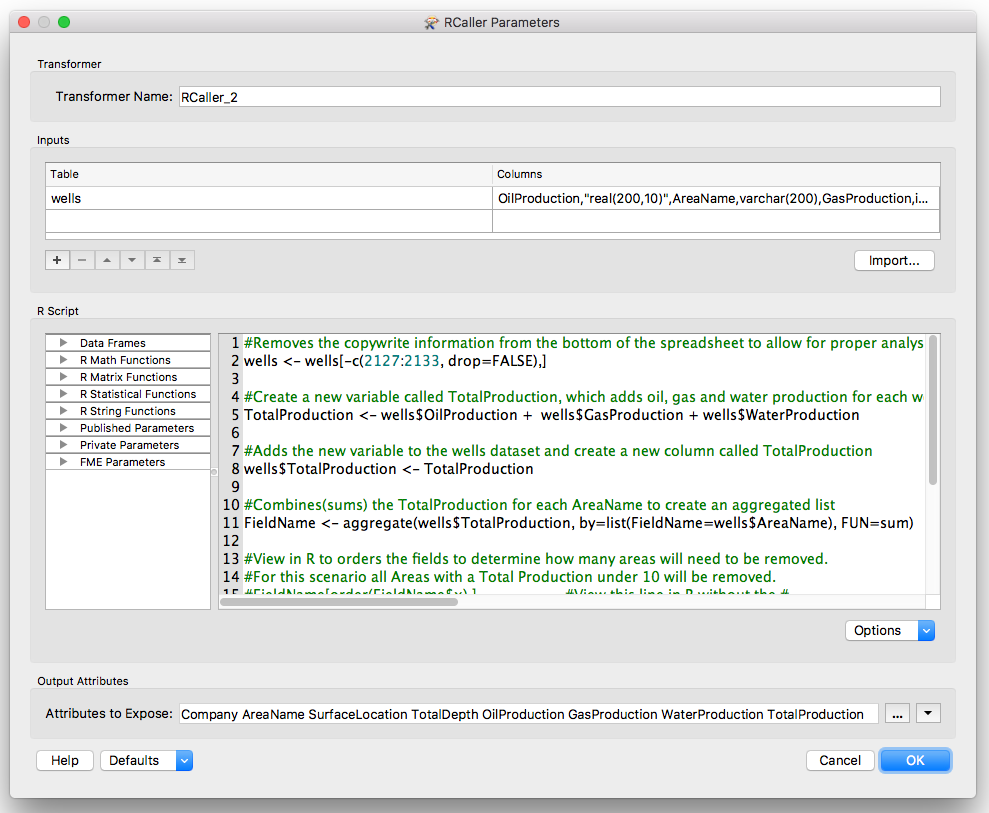Viewport: 989px width, 813px height.
Task: Click script line 5 TotalProduction sum
Action: [x=551, y=415]
